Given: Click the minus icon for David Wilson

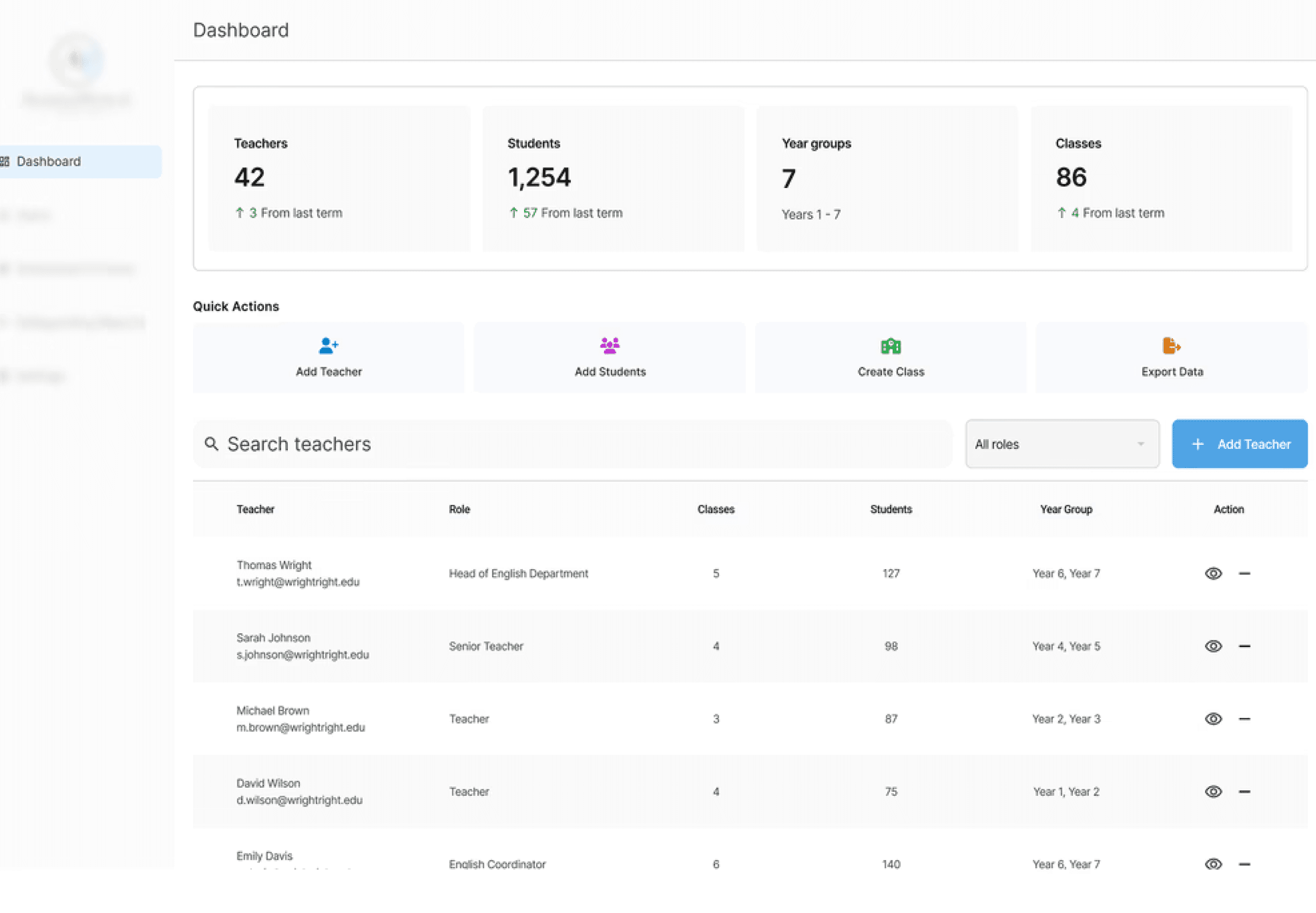Looking at the screenshot, I should (1244, 792).
